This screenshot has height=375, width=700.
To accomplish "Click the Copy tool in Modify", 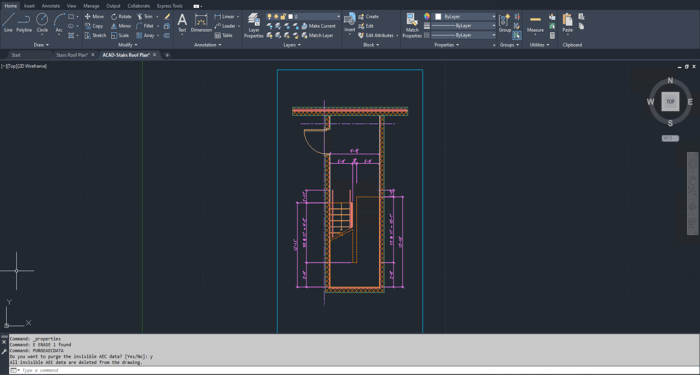I will pyautogui.click(x=94, y=26).
